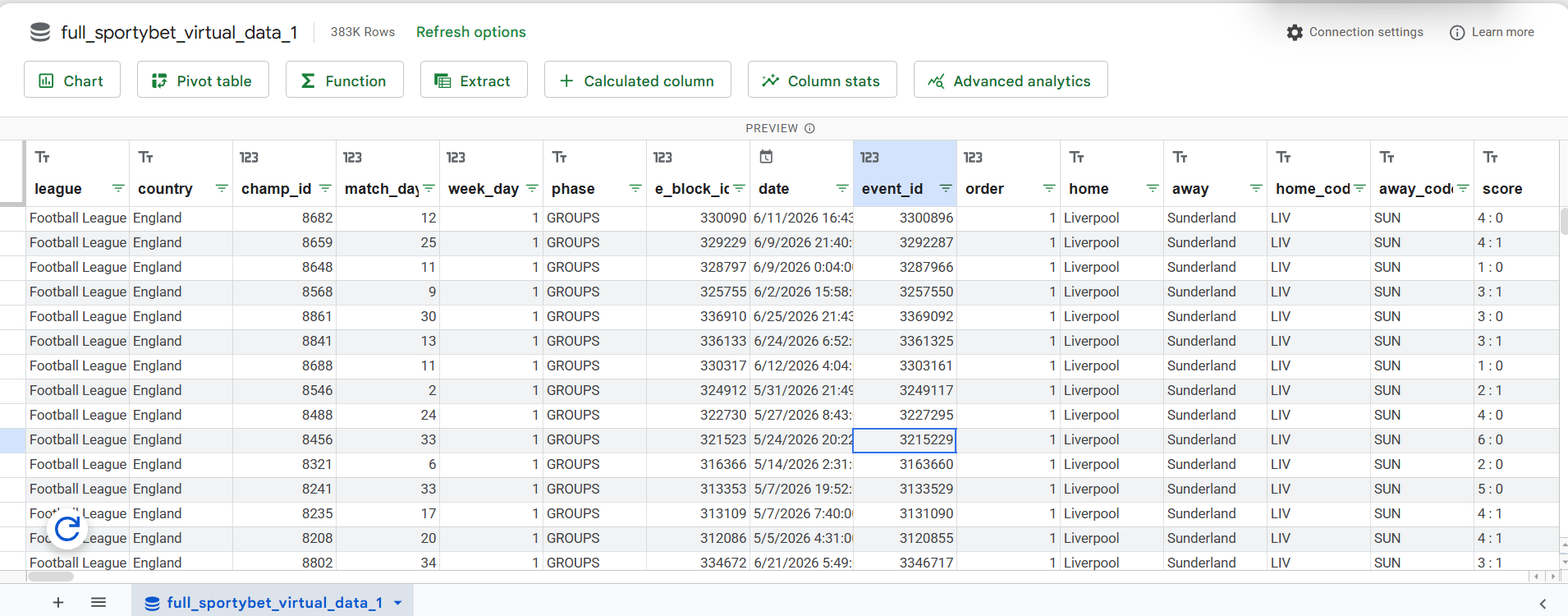Viewport: 1568px width, 616px height.
Task: Open filter menu for country column
Action: pos(222,189)
